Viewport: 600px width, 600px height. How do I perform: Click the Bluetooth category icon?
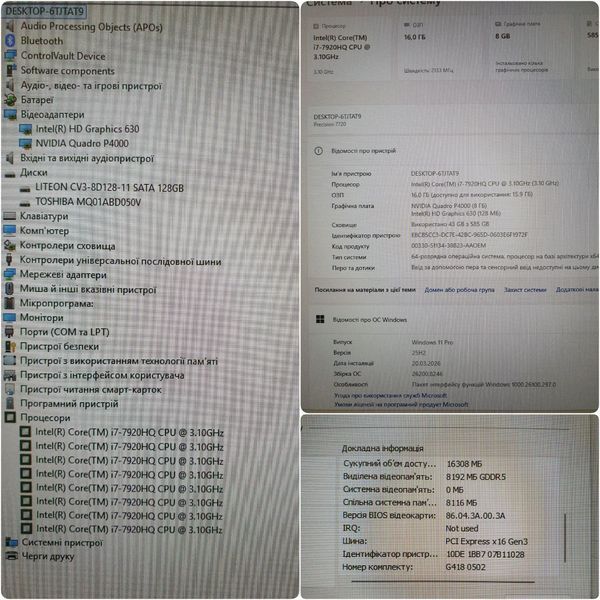(10, 40)
